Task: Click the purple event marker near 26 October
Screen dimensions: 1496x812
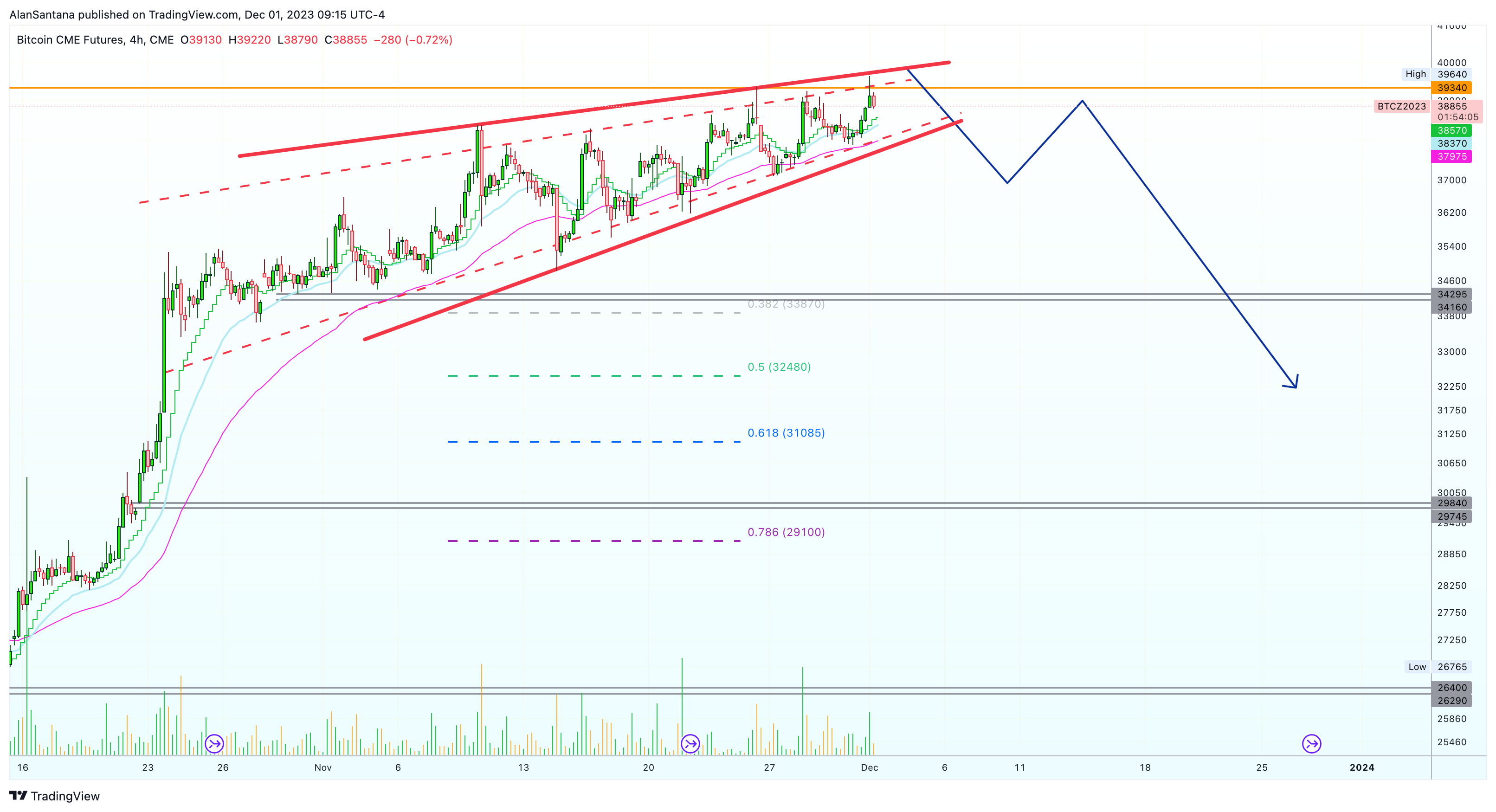Action: [214, 743]
